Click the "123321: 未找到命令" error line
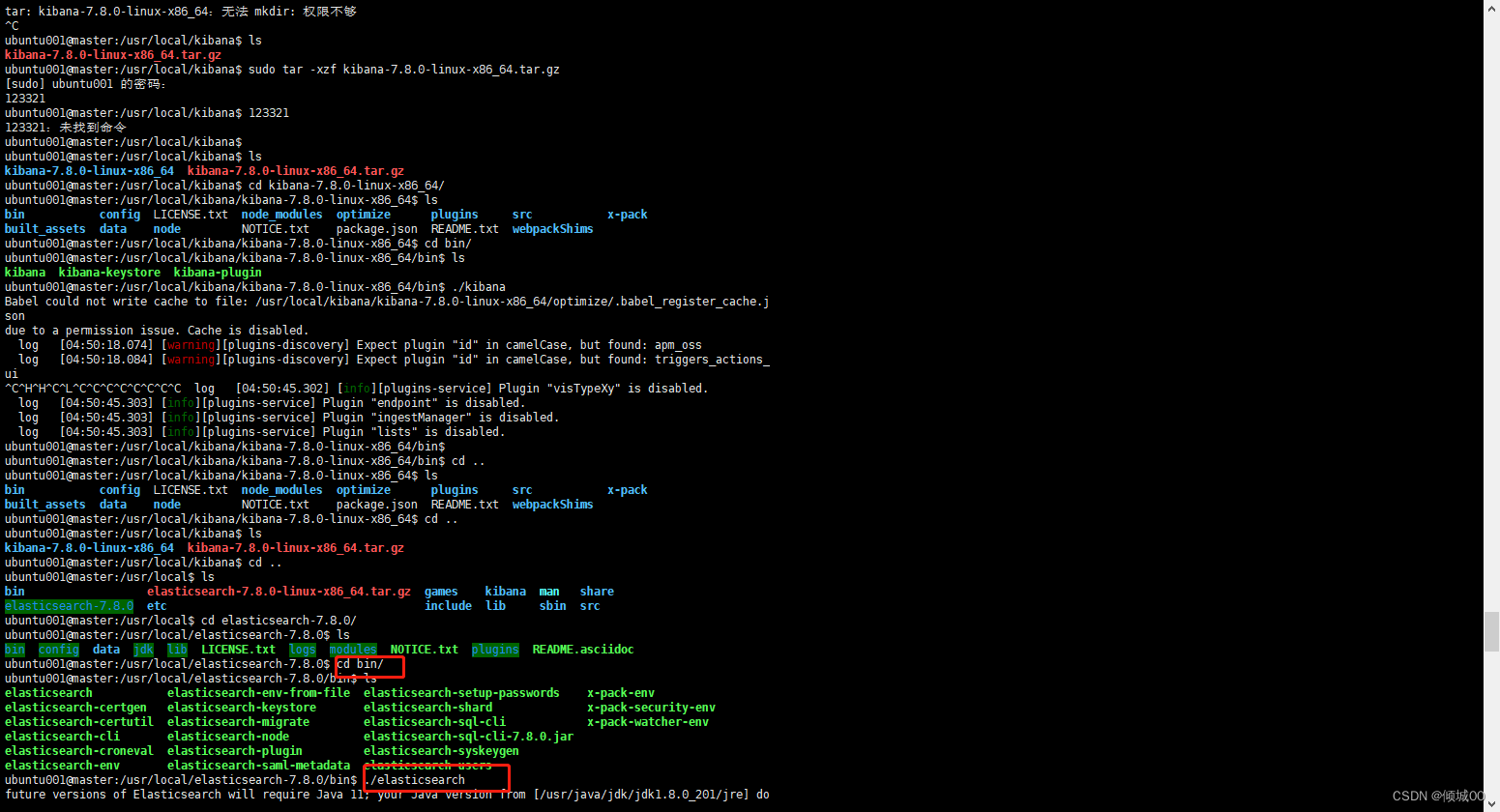This screenshot has width=1500, height=812. [x=66, y=128]
